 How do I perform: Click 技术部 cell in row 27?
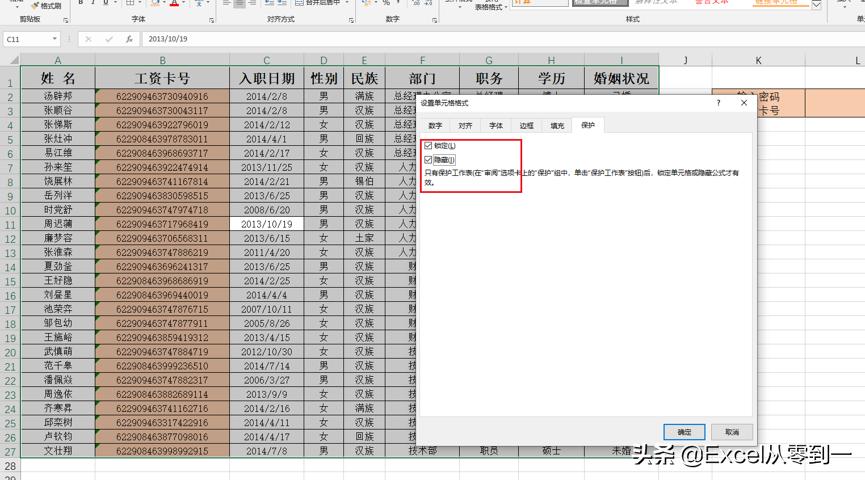pos(422,451)
